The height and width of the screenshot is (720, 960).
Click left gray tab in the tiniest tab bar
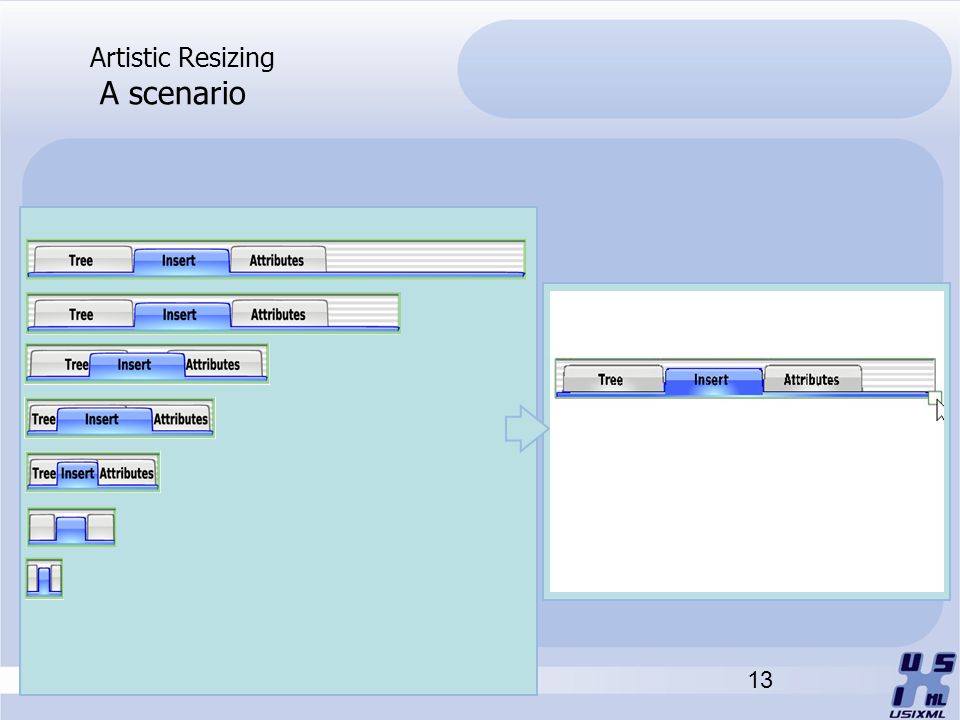coord(33,579)
